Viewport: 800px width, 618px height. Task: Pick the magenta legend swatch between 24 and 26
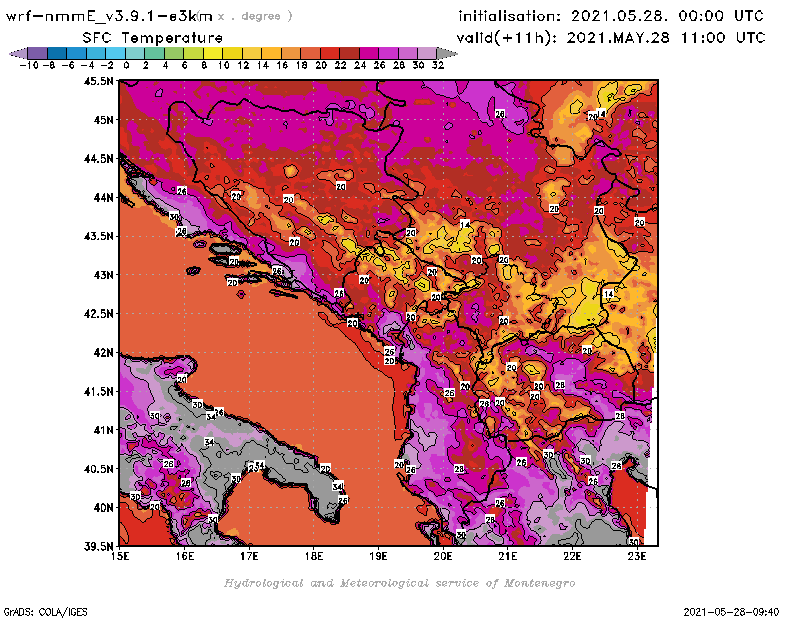(368, 53)
